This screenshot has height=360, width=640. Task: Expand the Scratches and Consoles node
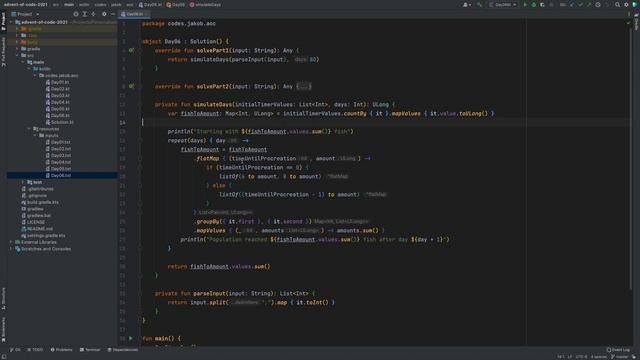[x=11, y=249]
